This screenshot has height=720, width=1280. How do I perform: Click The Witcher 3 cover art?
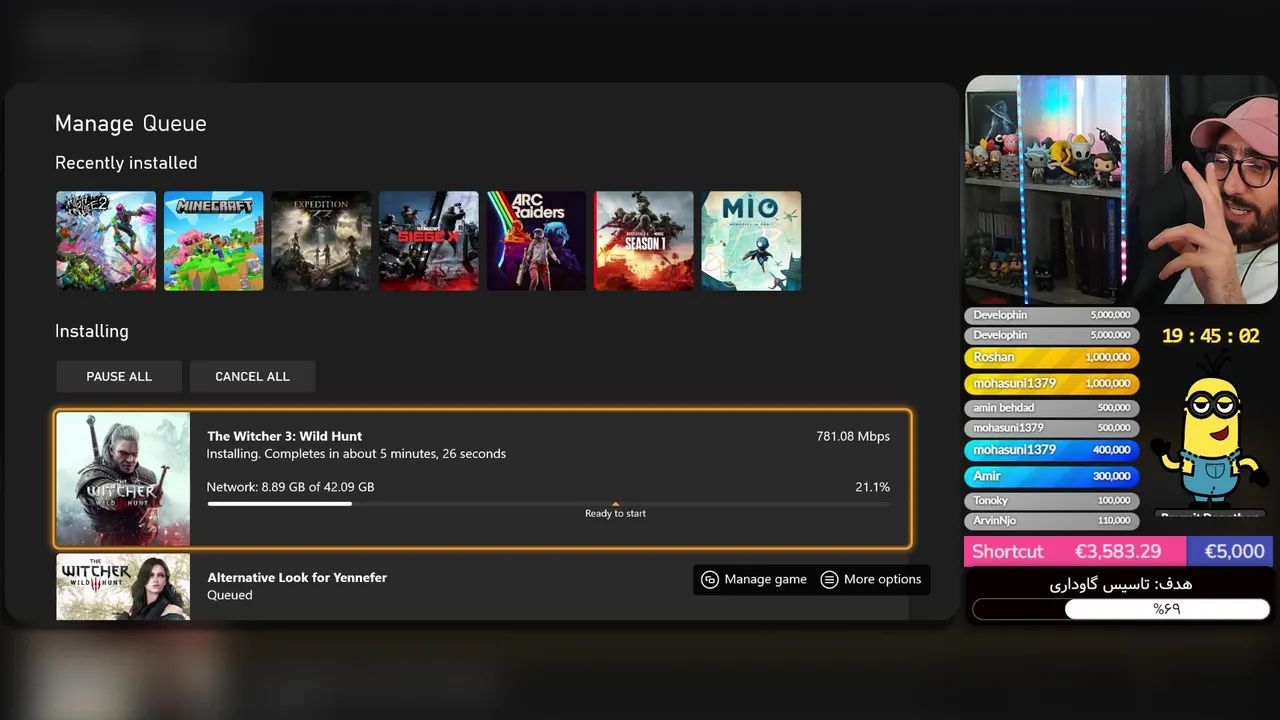[x=123, y=479]
